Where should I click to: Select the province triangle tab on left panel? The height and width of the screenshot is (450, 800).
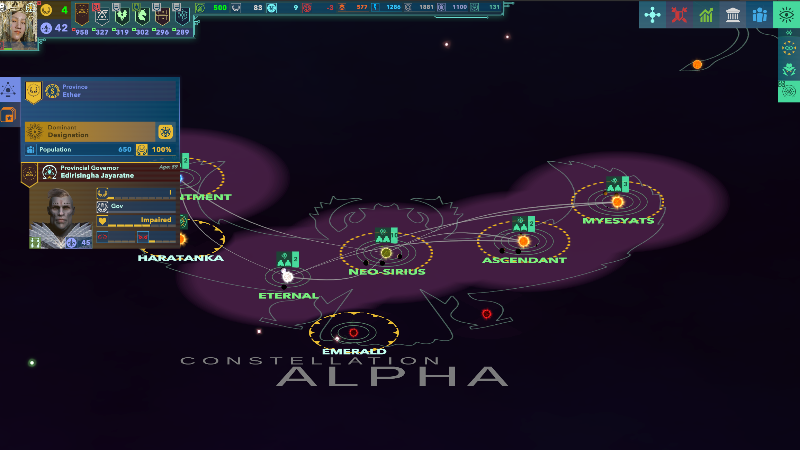point(9,90)
